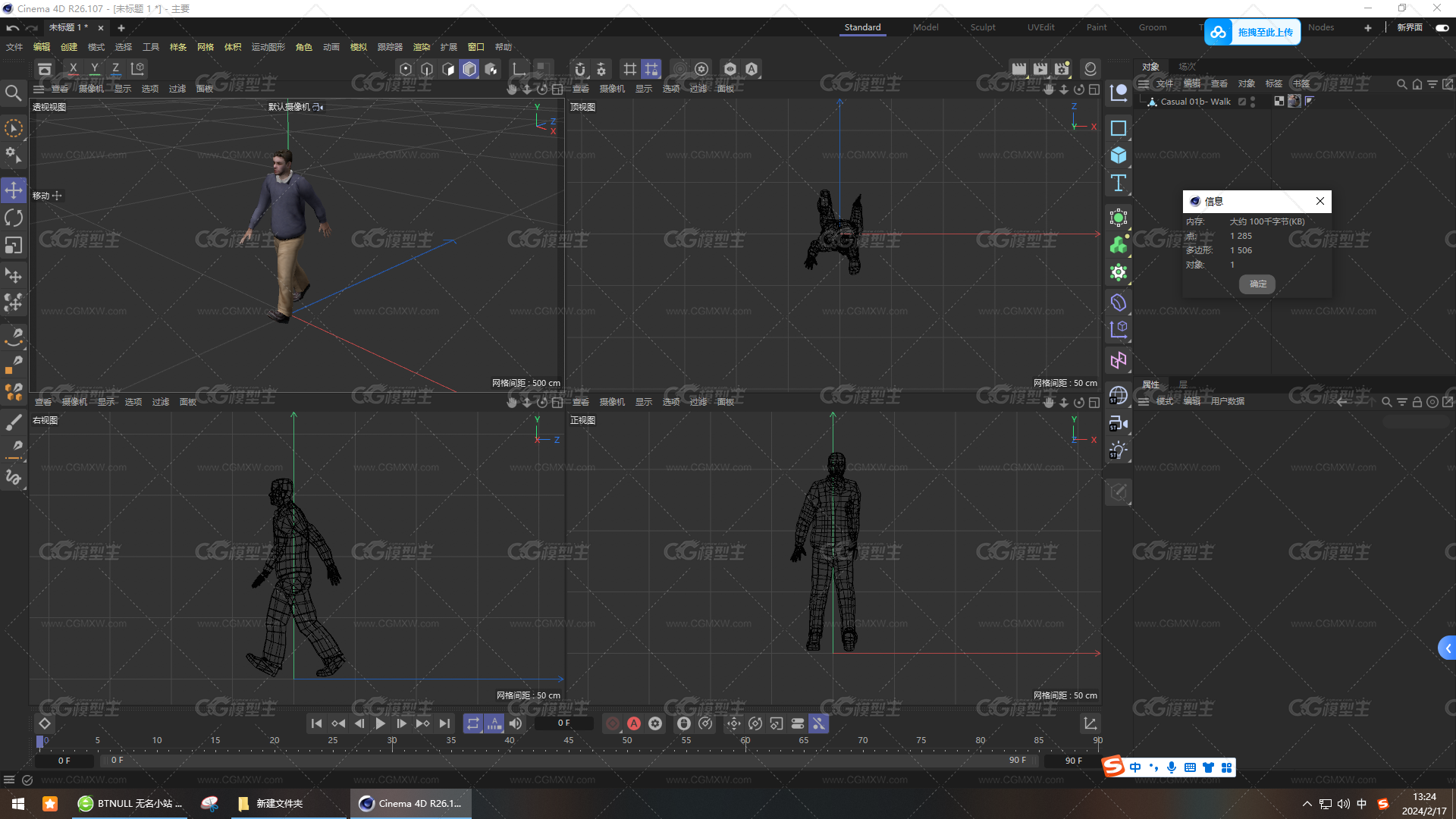Click record active objects keyframe button
Viewport: 1456px width, 819px height.
click(613, 723)
